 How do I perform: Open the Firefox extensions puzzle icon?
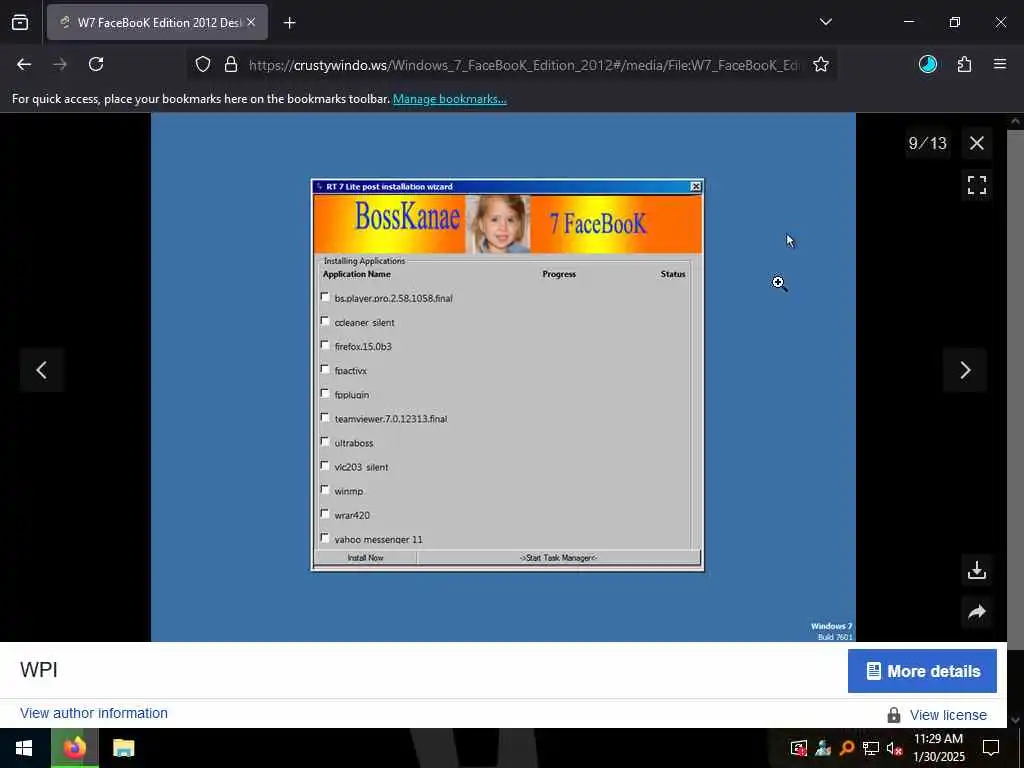click(x=964, y=64)
